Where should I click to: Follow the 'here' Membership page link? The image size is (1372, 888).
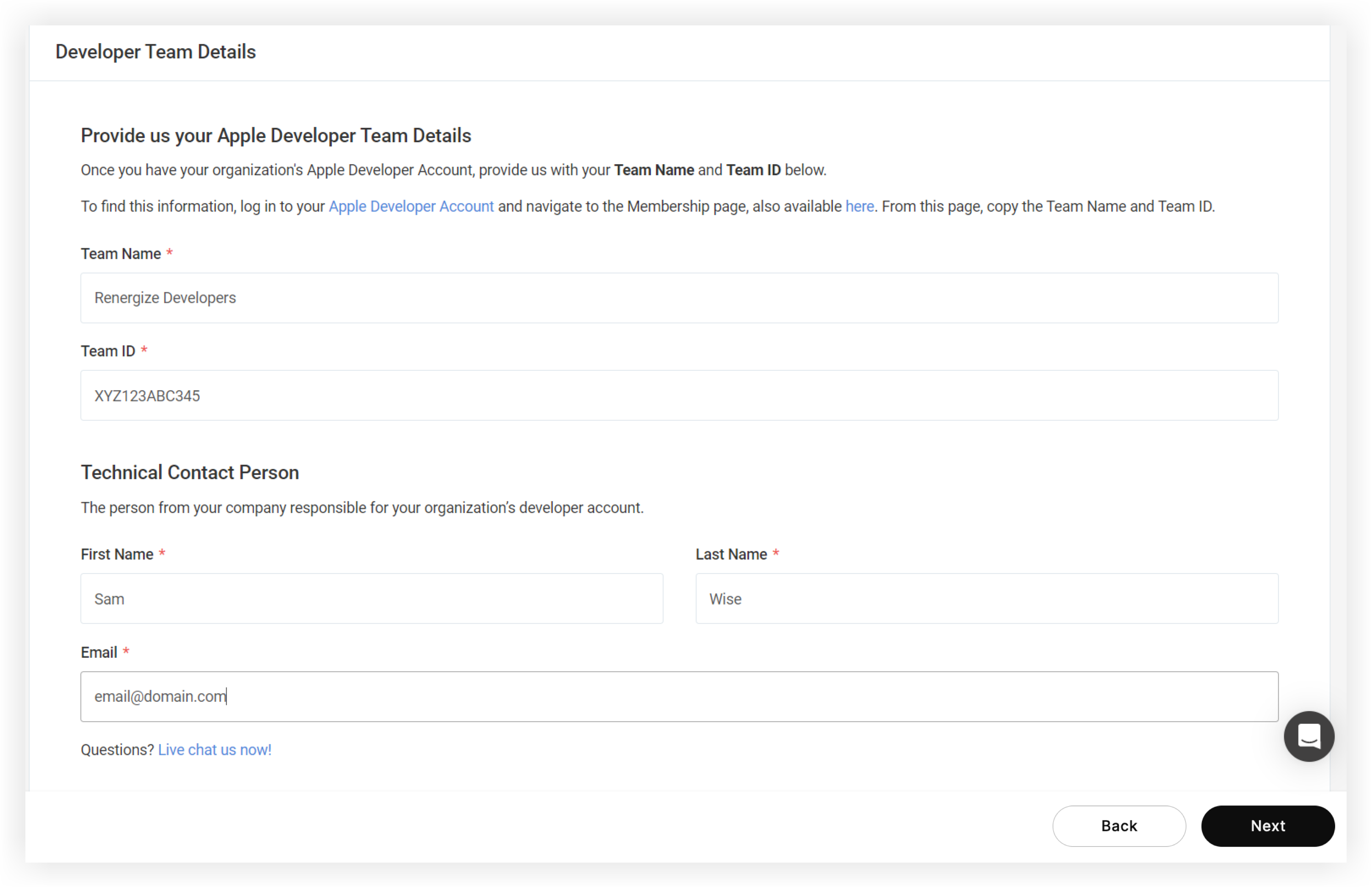point(860,207)
